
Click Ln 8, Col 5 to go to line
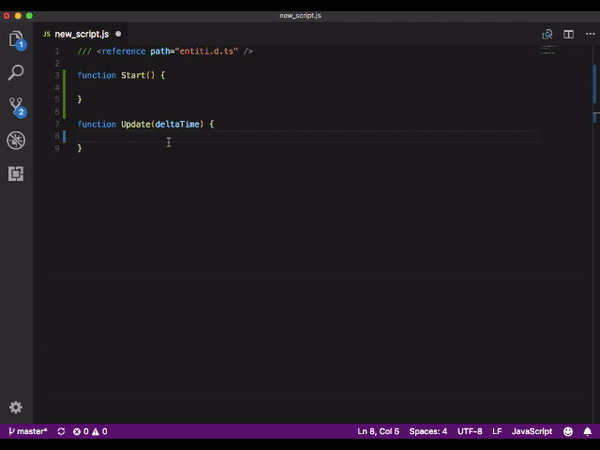378,432
